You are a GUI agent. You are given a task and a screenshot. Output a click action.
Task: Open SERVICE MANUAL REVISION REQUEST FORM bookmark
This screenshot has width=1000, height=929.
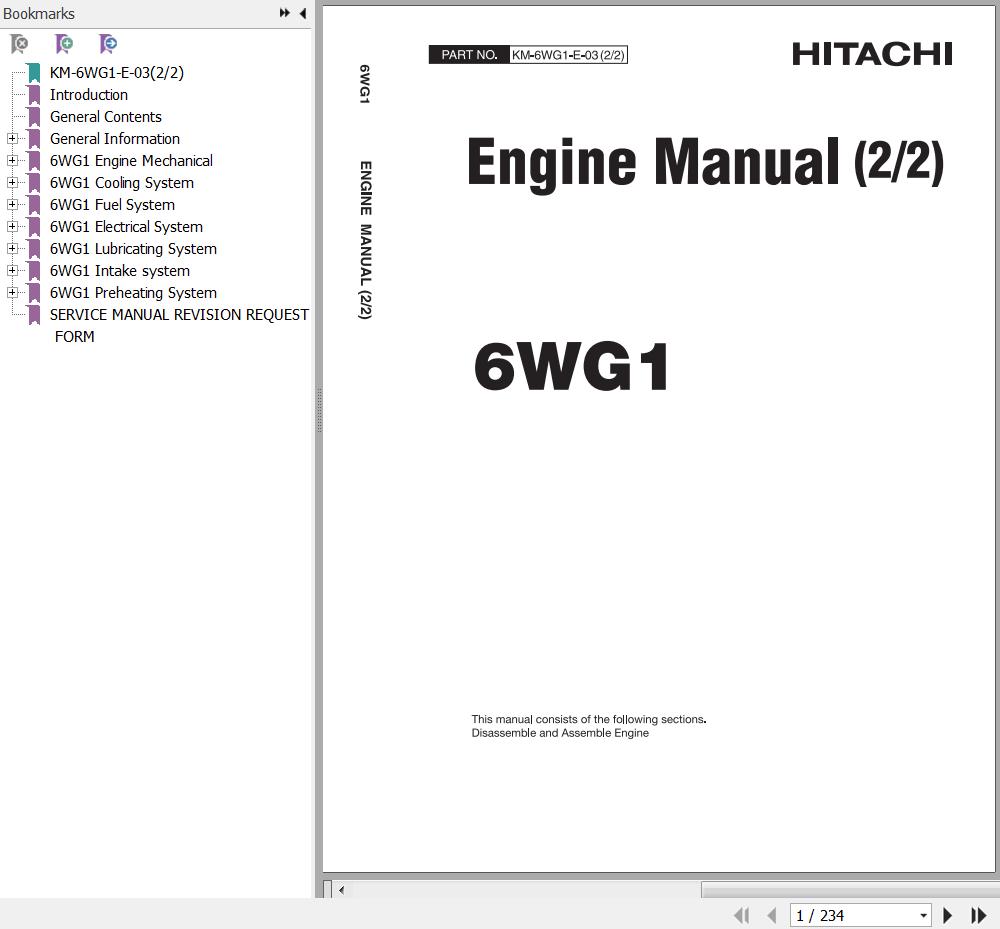click(x=179, y=325)
